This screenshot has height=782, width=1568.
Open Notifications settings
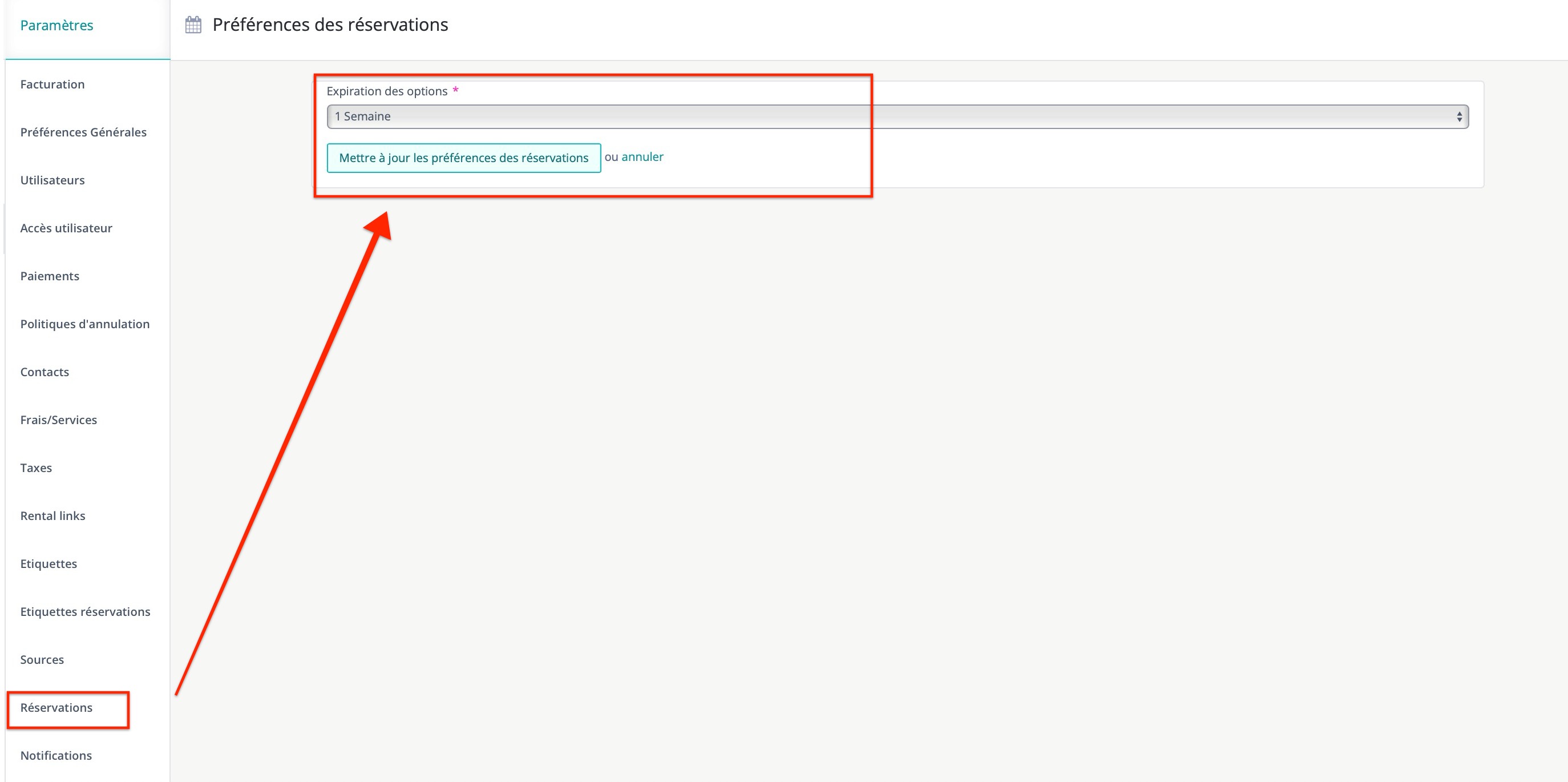(56, 756)
